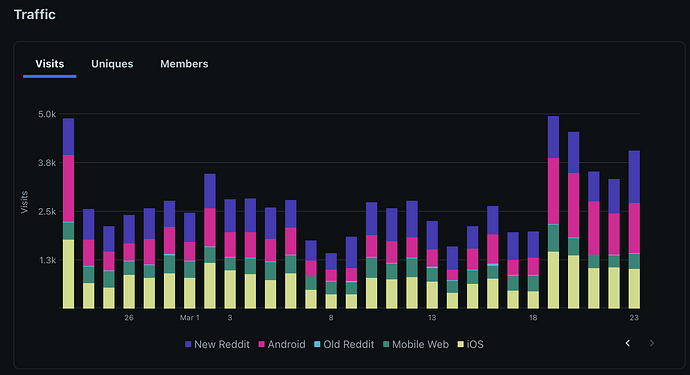
Task: Go to next legend page arrow
Action: [x=652, y=343]
